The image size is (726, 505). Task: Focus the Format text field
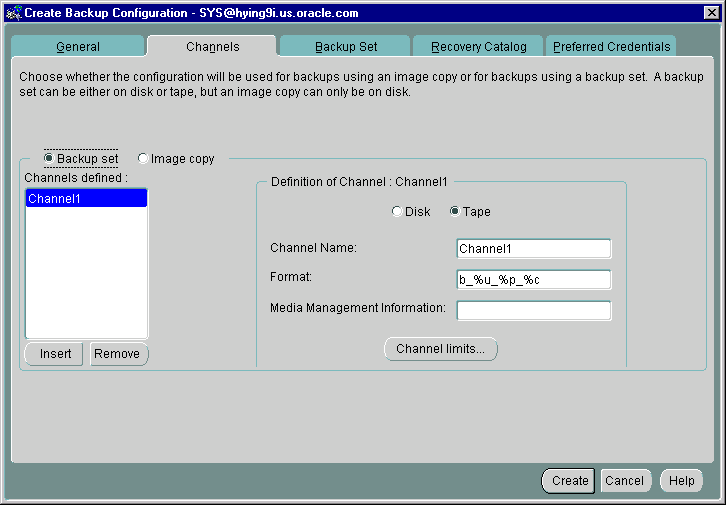[533, 280]
